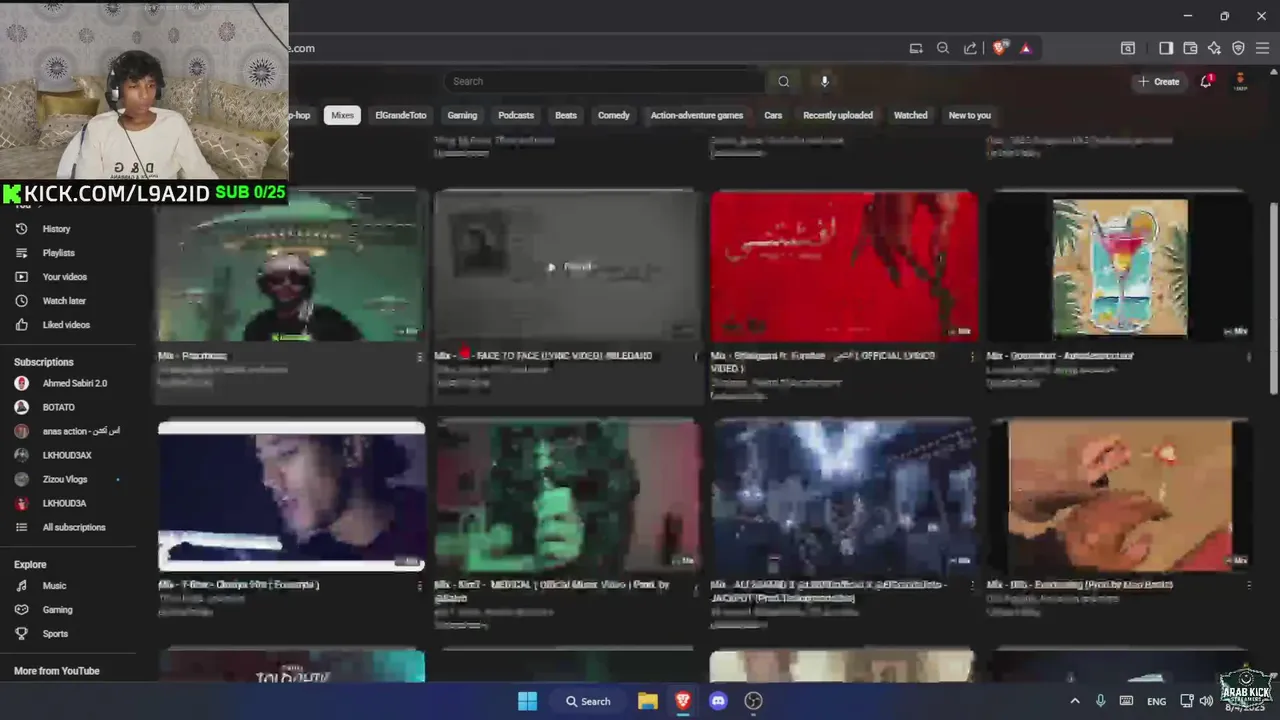Image resolution: width=1280 pixels, height=720 pixels.
Task: Open the Windows Start menu
Action: coord(527,701)
